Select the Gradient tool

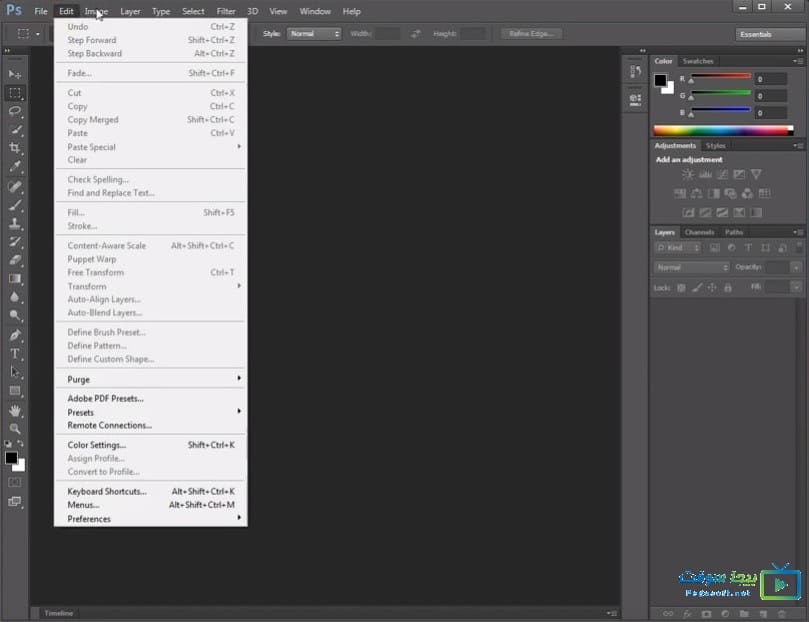pos(14,279)
